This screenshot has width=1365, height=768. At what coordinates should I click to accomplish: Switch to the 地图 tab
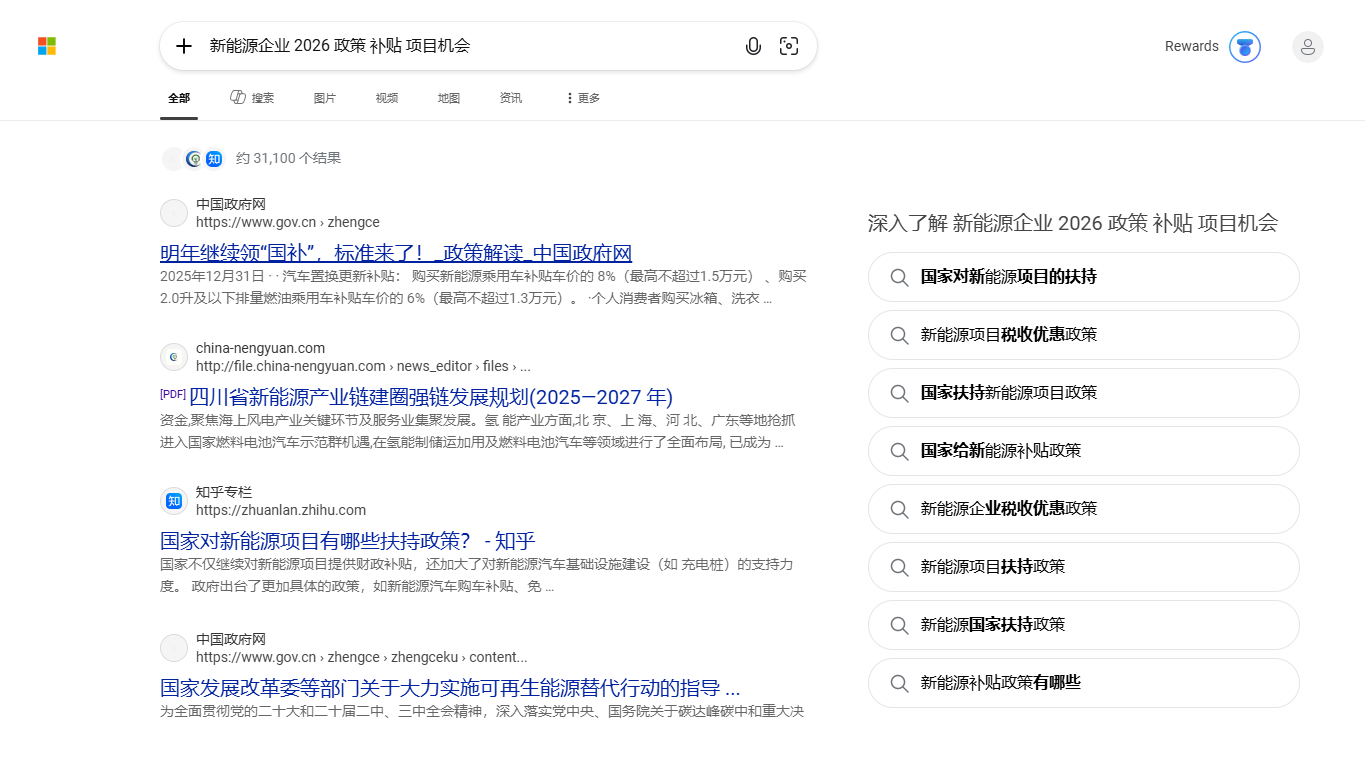pyautogui.click(x=449, y=98)
